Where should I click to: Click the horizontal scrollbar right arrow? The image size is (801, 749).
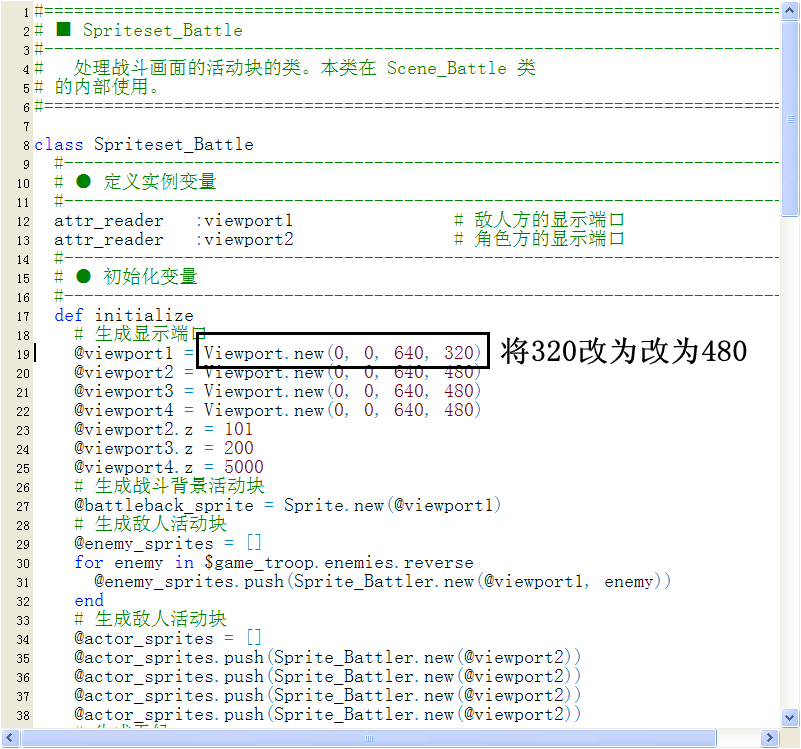(x=770, y=738)
